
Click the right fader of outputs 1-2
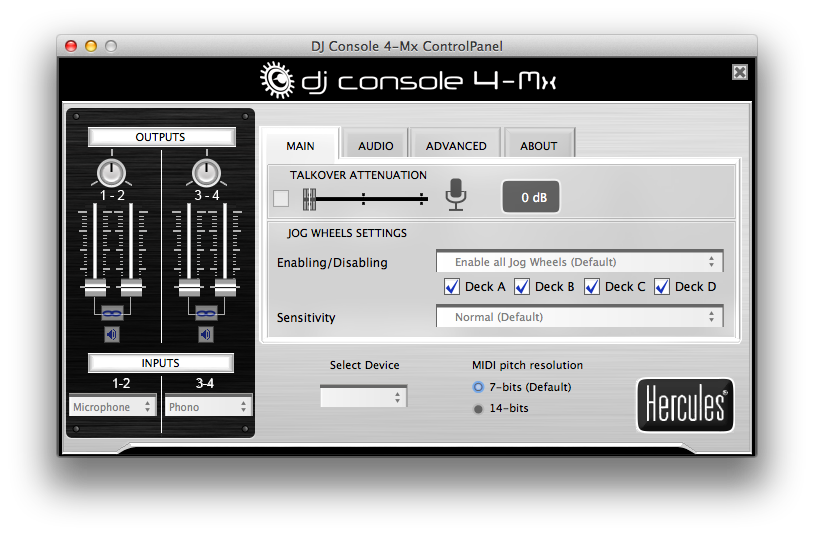(131, 287)
